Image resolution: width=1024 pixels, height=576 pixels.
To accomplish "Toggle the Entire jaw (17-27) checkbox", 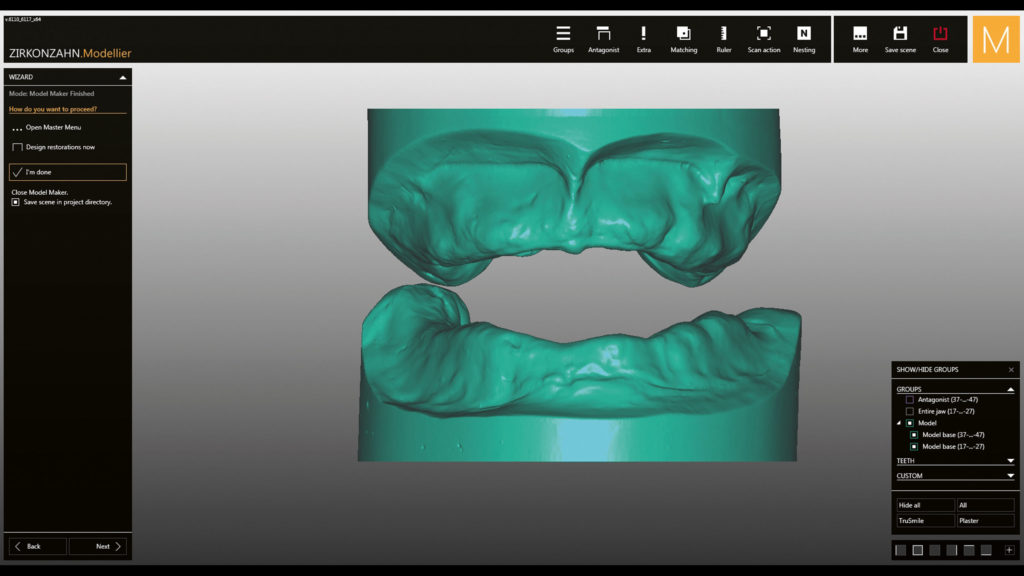I will coord(910,412).
